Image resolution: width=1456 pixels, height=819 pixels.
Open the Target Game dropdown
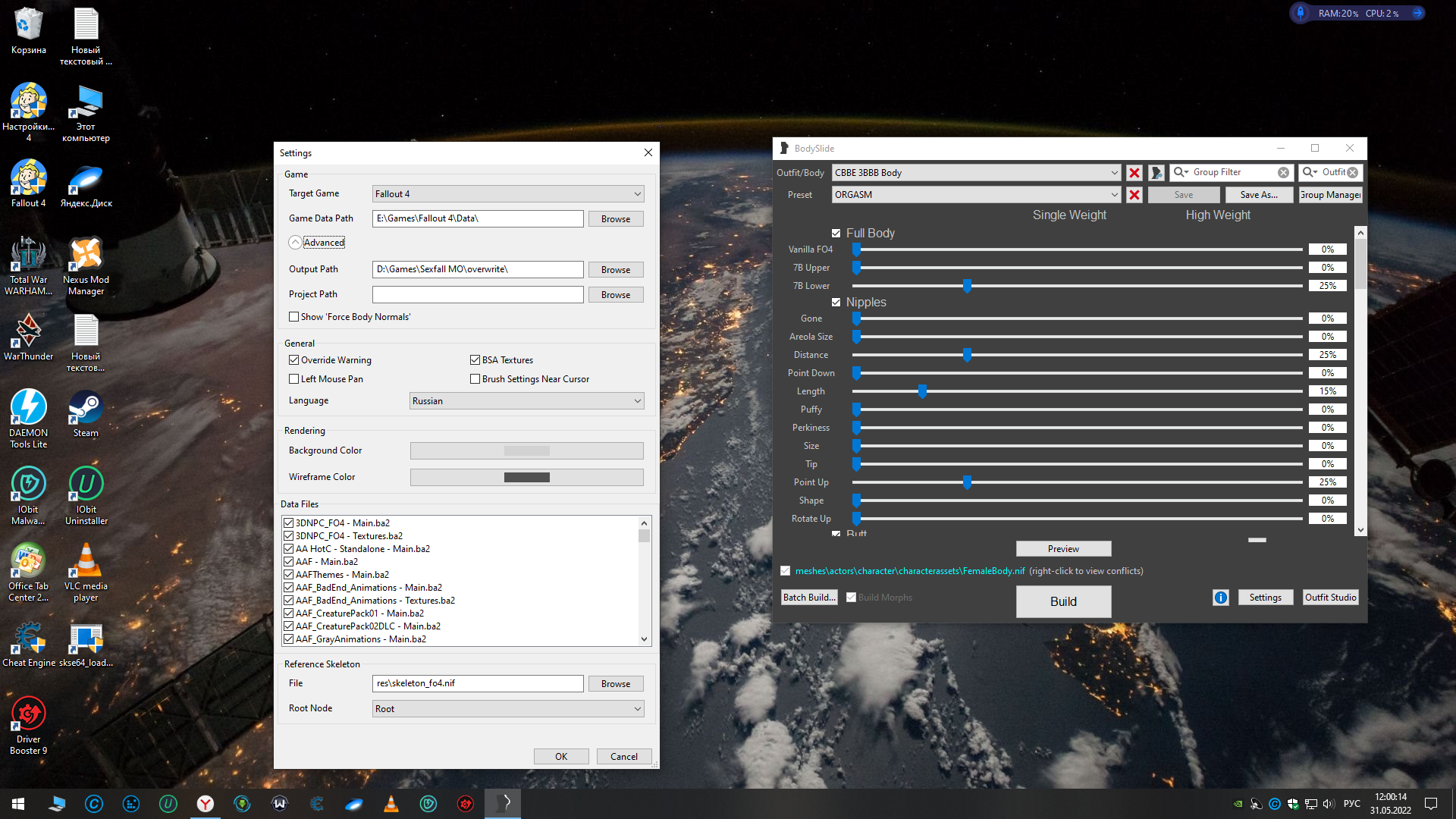point(508,194)
